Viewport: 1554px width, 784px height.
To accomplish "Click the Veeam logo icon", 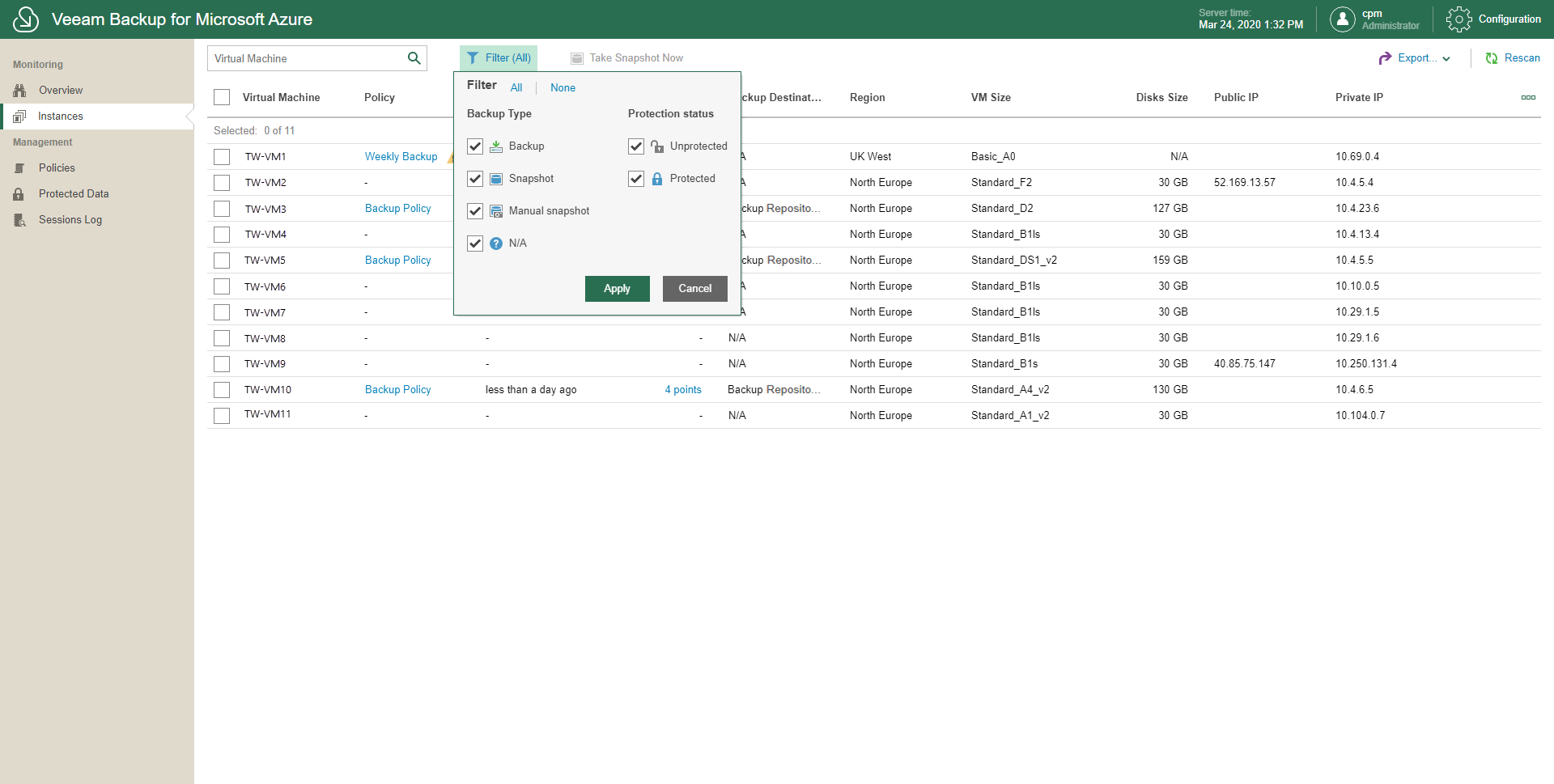I will (26, 19).
